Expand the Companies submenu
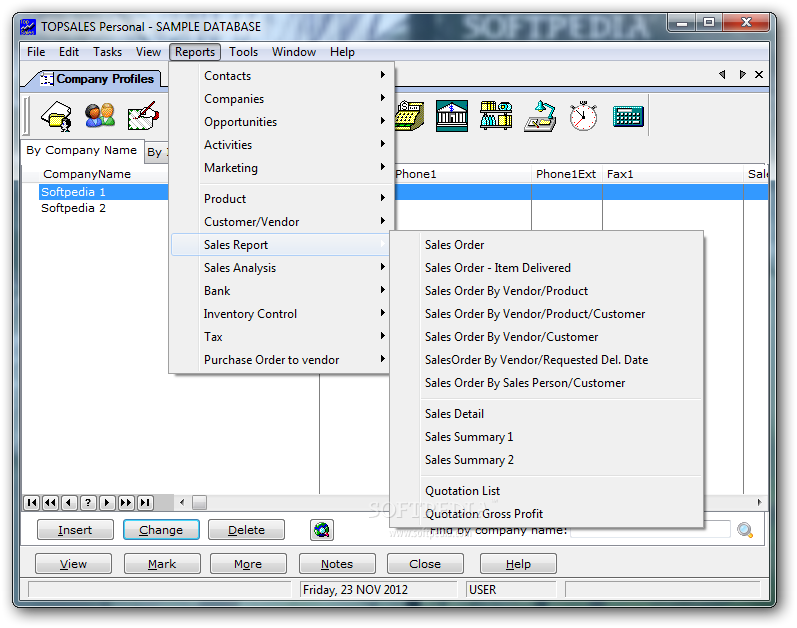The height and width of the screenshot is (628, 797). [282, 99]
